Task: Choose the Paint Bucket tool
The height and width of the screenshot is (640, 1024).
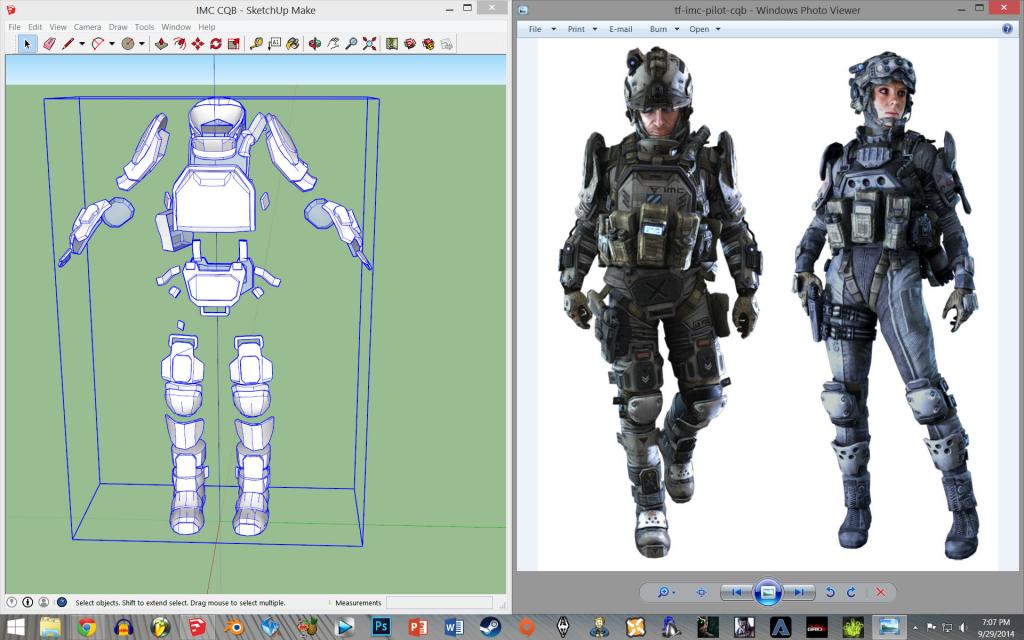Action: click(x=293, y=44)
